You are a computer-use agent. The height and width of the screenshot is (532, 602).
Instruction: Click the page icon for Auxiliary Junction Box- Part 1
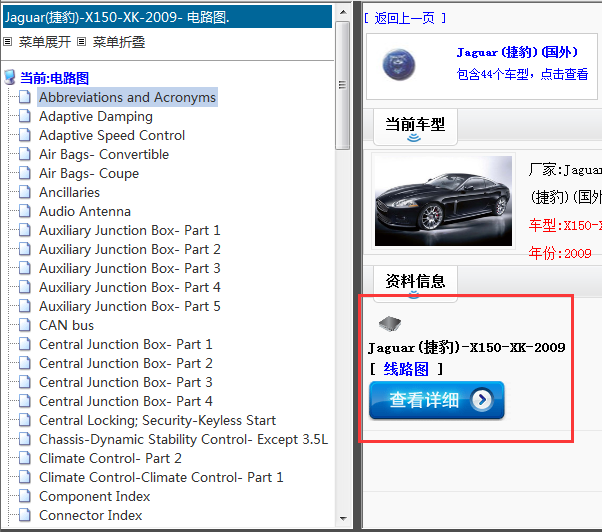click(x=25, y=230)
